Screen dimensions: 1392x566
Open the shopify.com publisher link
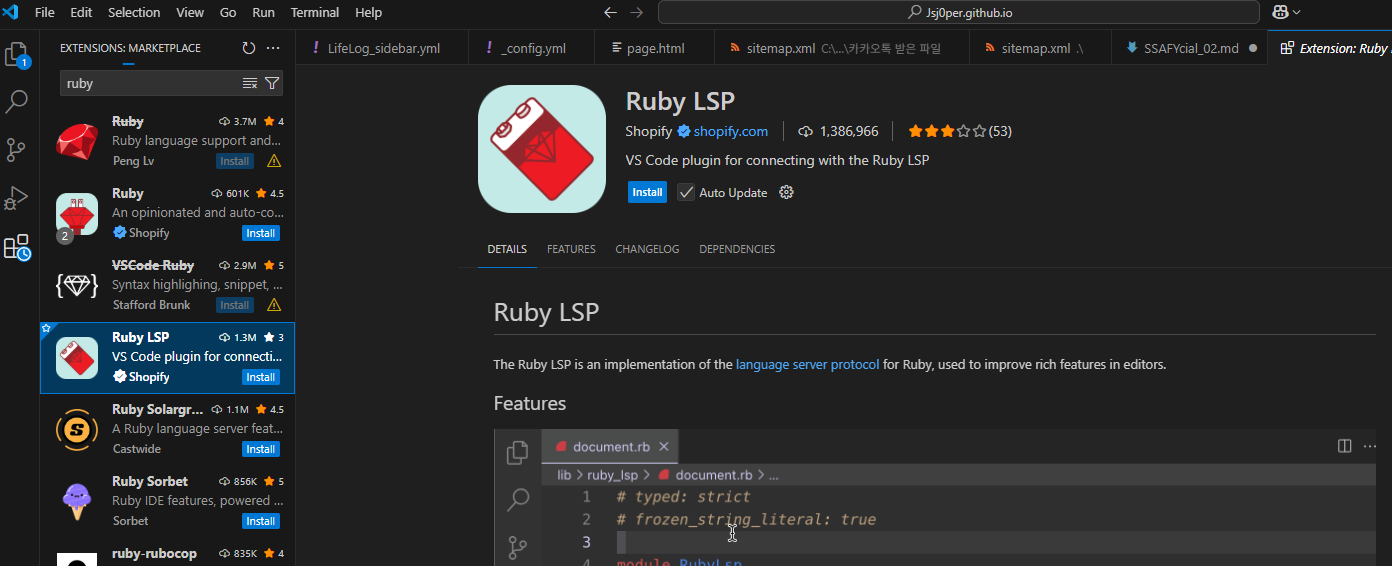click(x=730, y=131)
